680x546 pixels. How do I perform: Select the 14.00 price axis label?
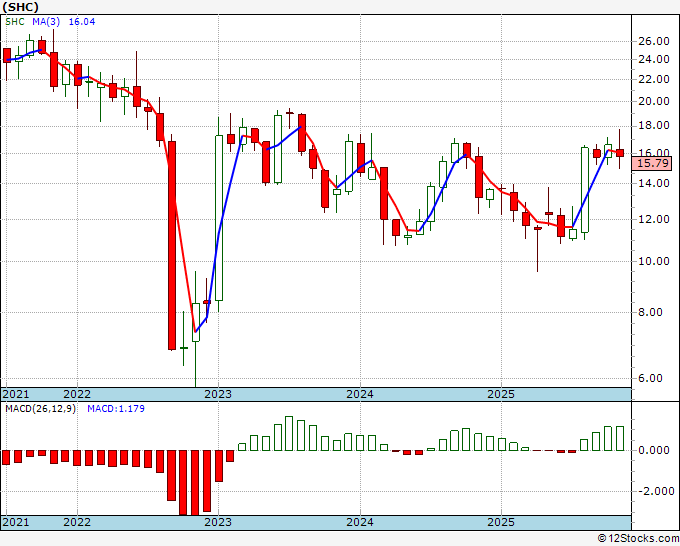pyautogui.click(x=654, y=183)
